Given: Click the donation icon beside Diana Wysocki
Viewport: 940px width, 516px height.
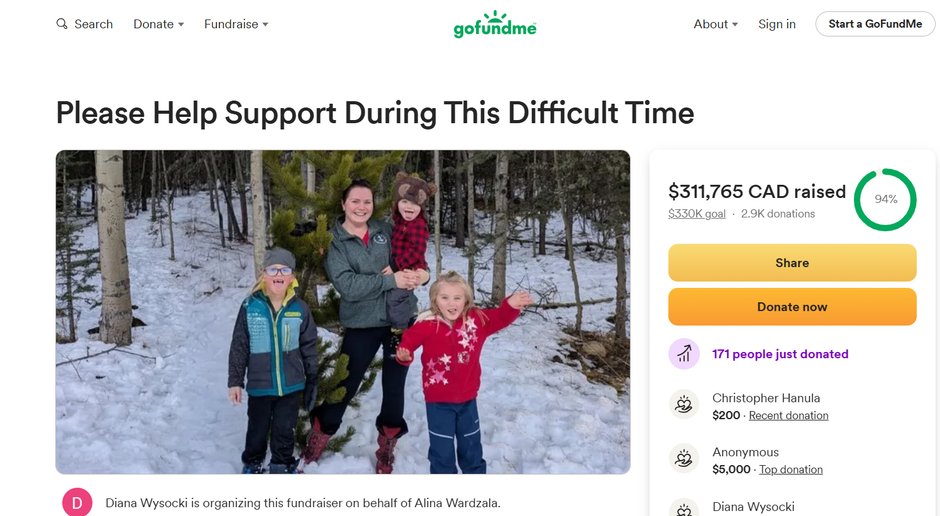Looking at the screenshot, I should pos(684,509).
